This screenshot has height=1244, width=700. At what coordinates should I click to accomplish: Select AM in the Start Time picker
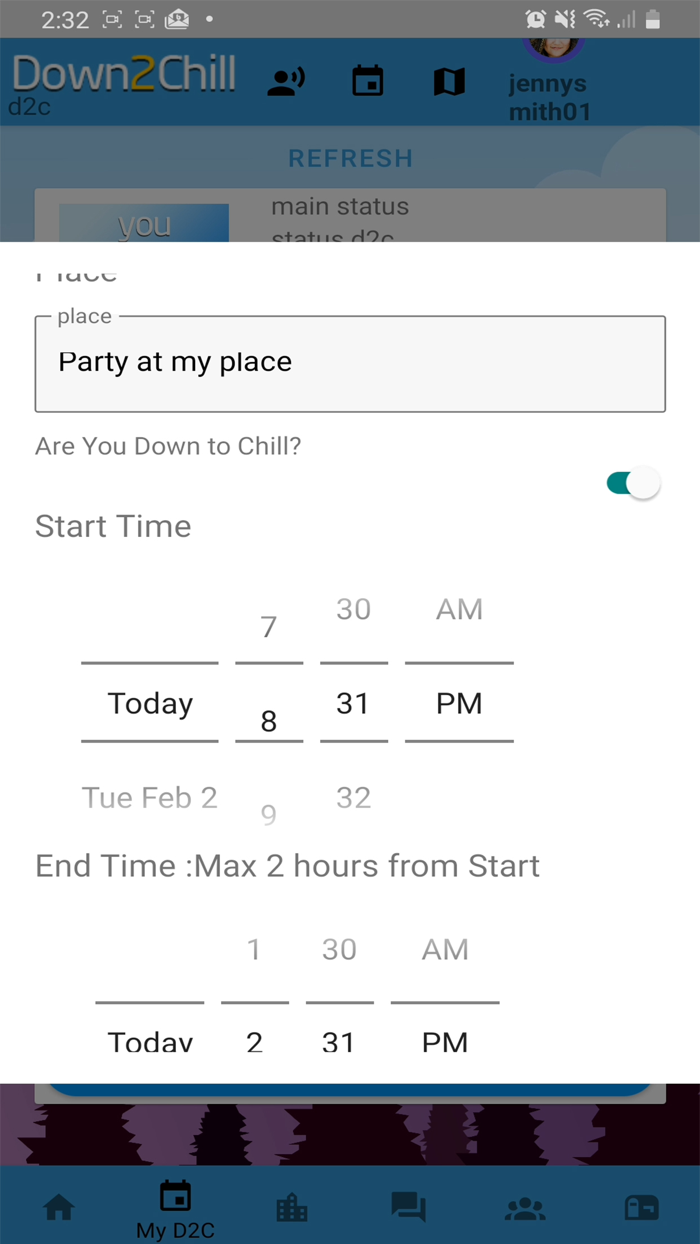pos(459,609)
